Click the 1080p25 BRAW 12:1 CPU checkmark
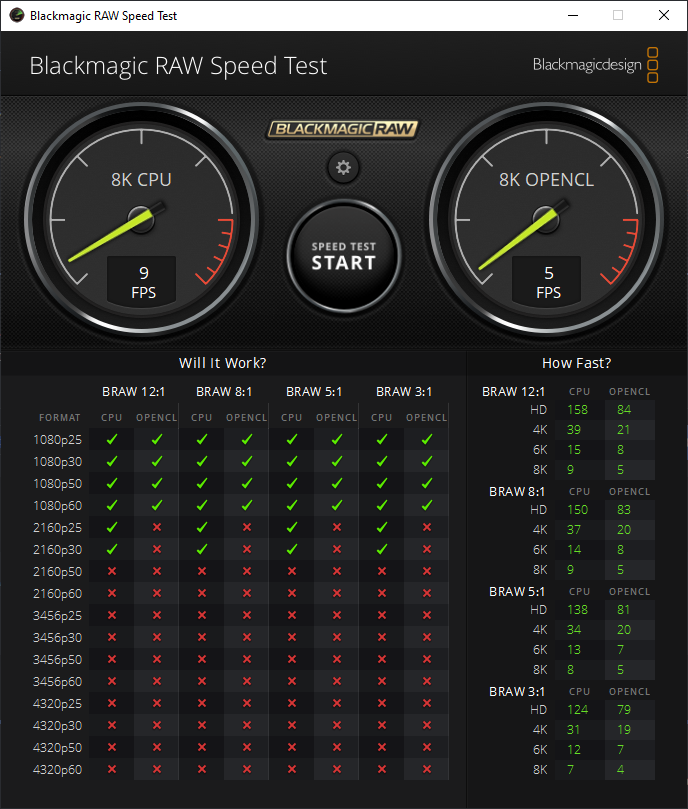This screenshot has height=809, width=688. [x=112, y=440]
